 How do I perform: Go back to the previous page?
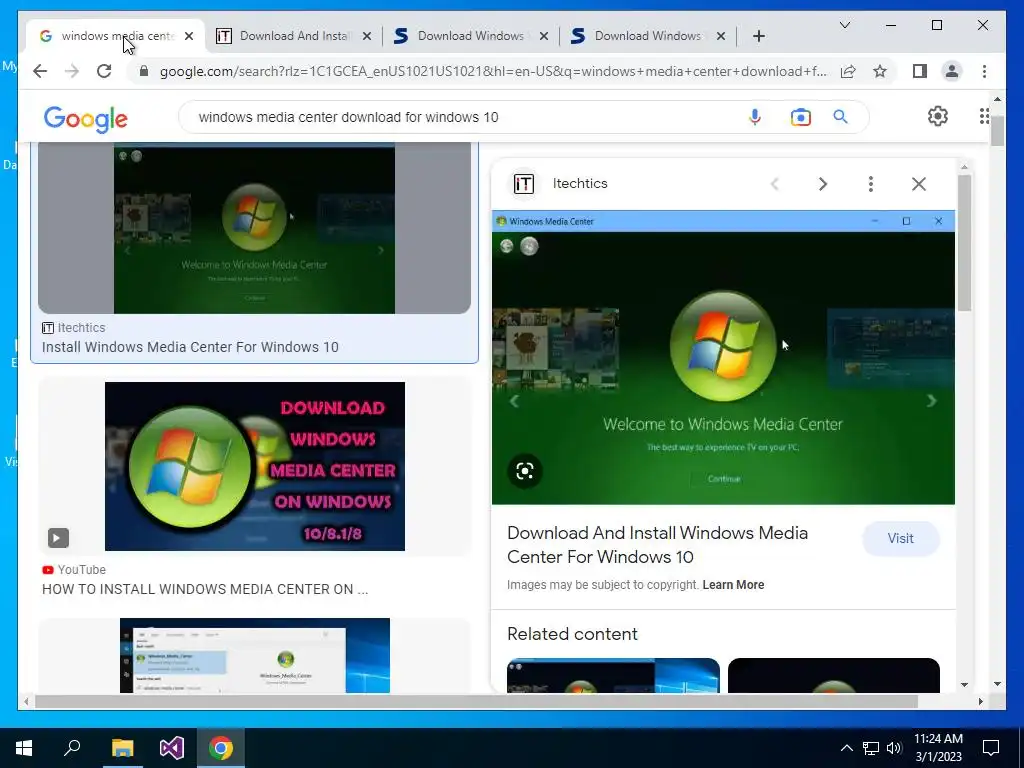pos(40,71)
